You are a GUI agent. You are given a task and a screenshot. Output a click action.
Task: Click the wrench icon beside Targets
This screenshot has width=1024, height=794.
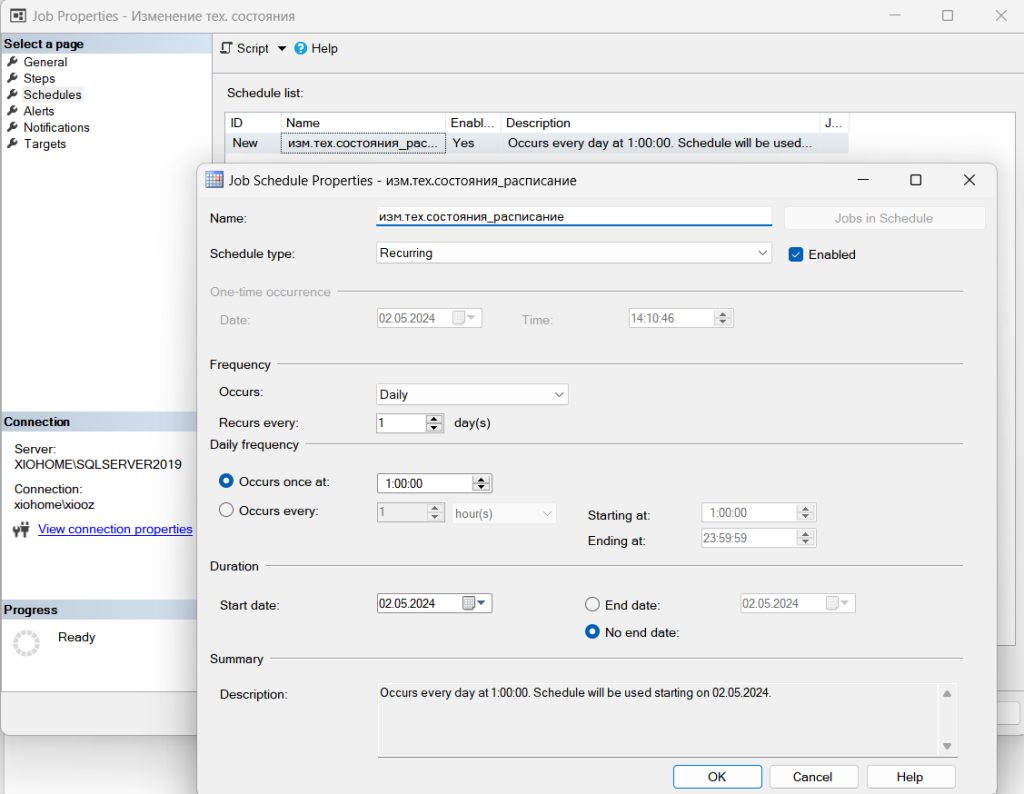(x=12, y=143)
